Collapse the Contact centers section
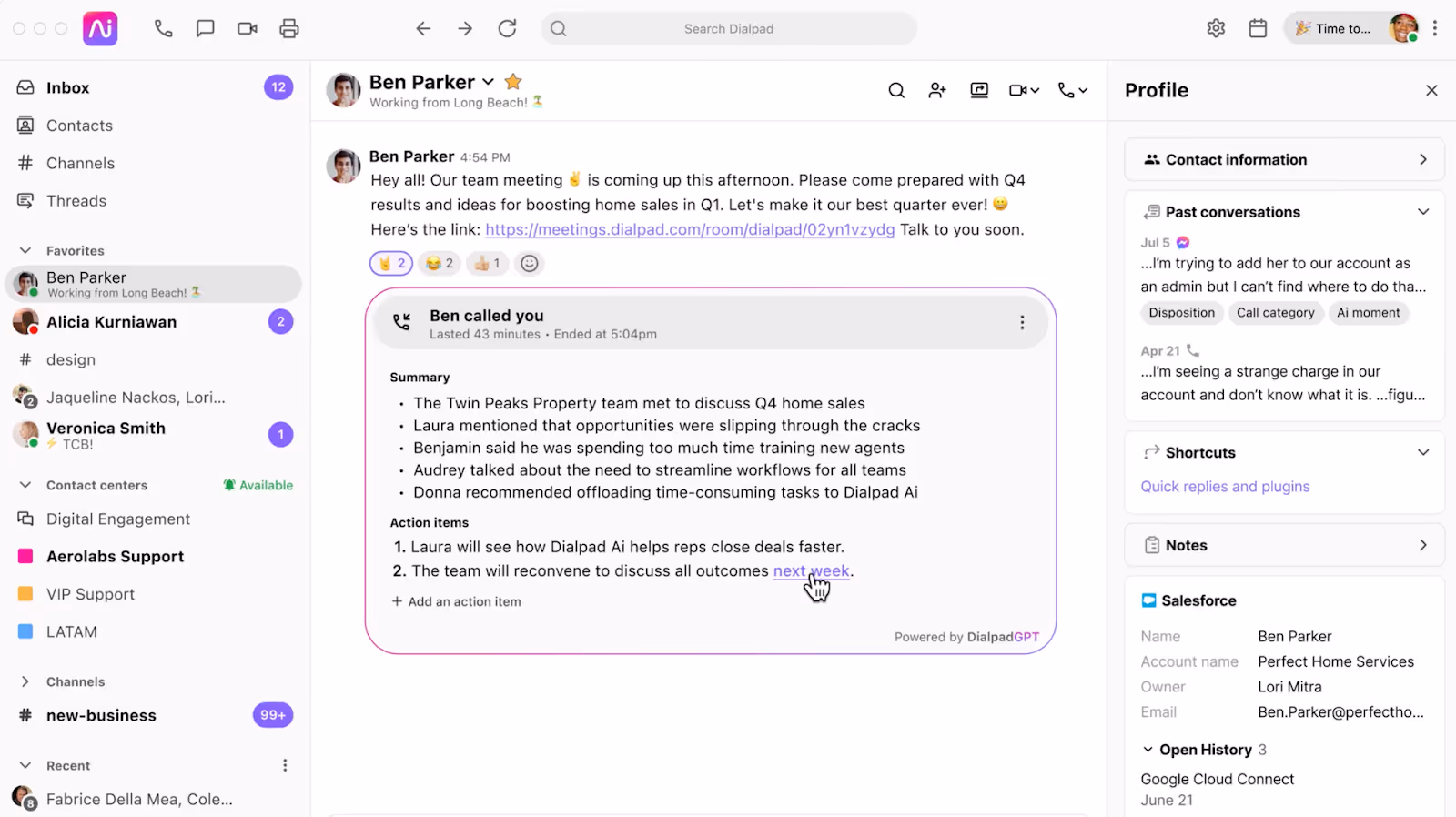The height and width of the screenshot is (817, 1456). pos(25,486)
